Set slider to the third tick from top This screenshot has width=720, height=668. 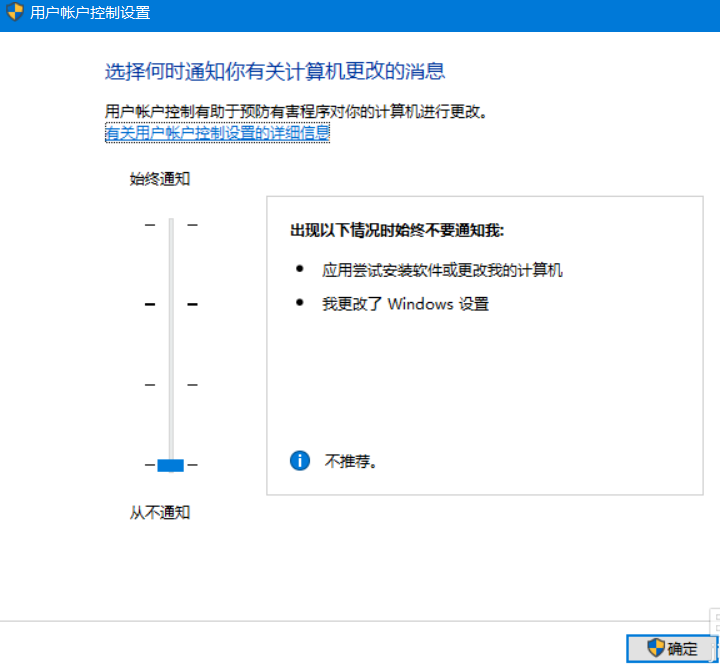(171, 384)
